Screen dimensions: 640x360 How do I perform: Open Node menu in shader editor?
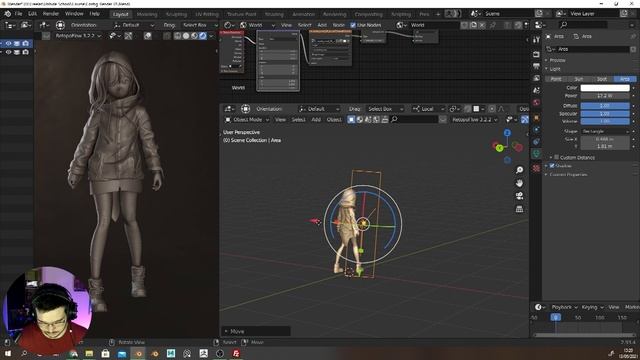click(338, 25)
